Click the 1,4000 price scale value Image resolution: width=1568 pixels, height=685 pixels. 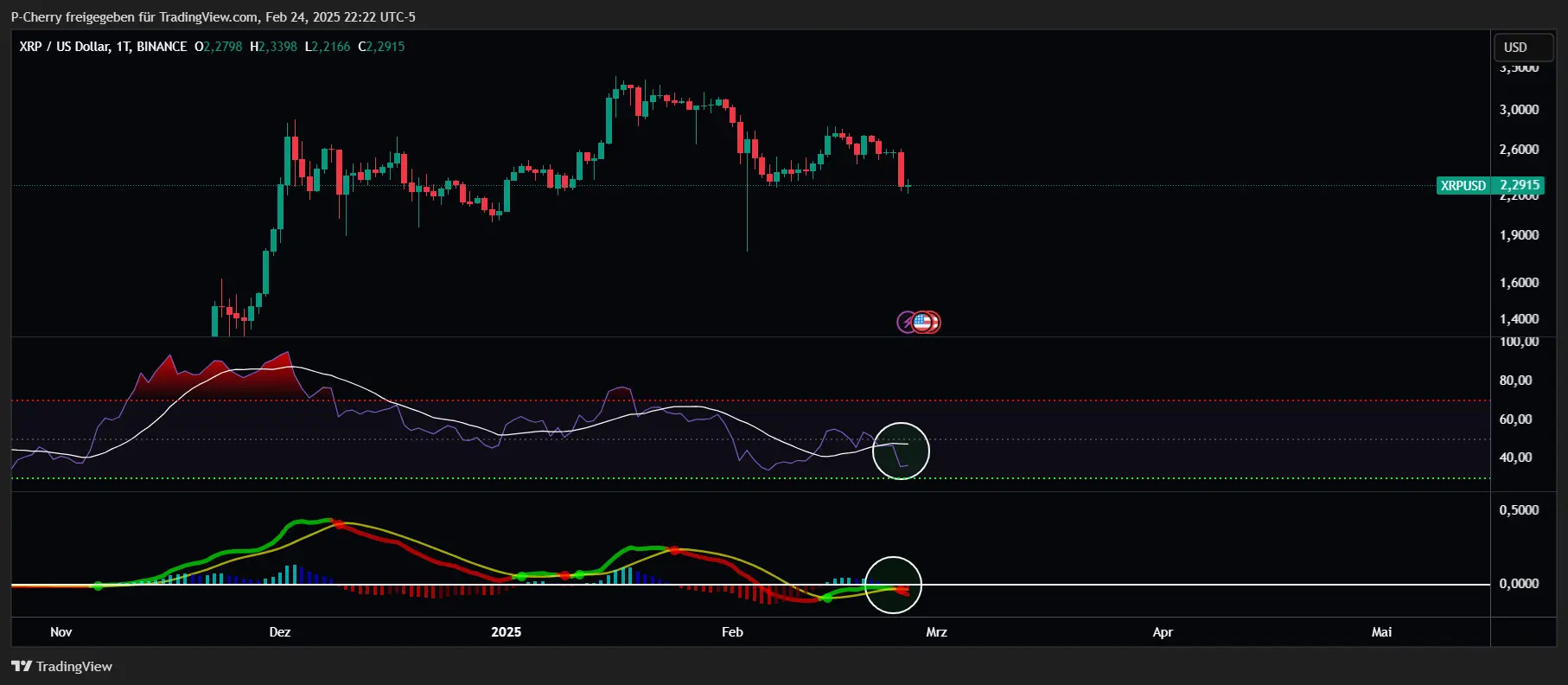coord(1519,319)
